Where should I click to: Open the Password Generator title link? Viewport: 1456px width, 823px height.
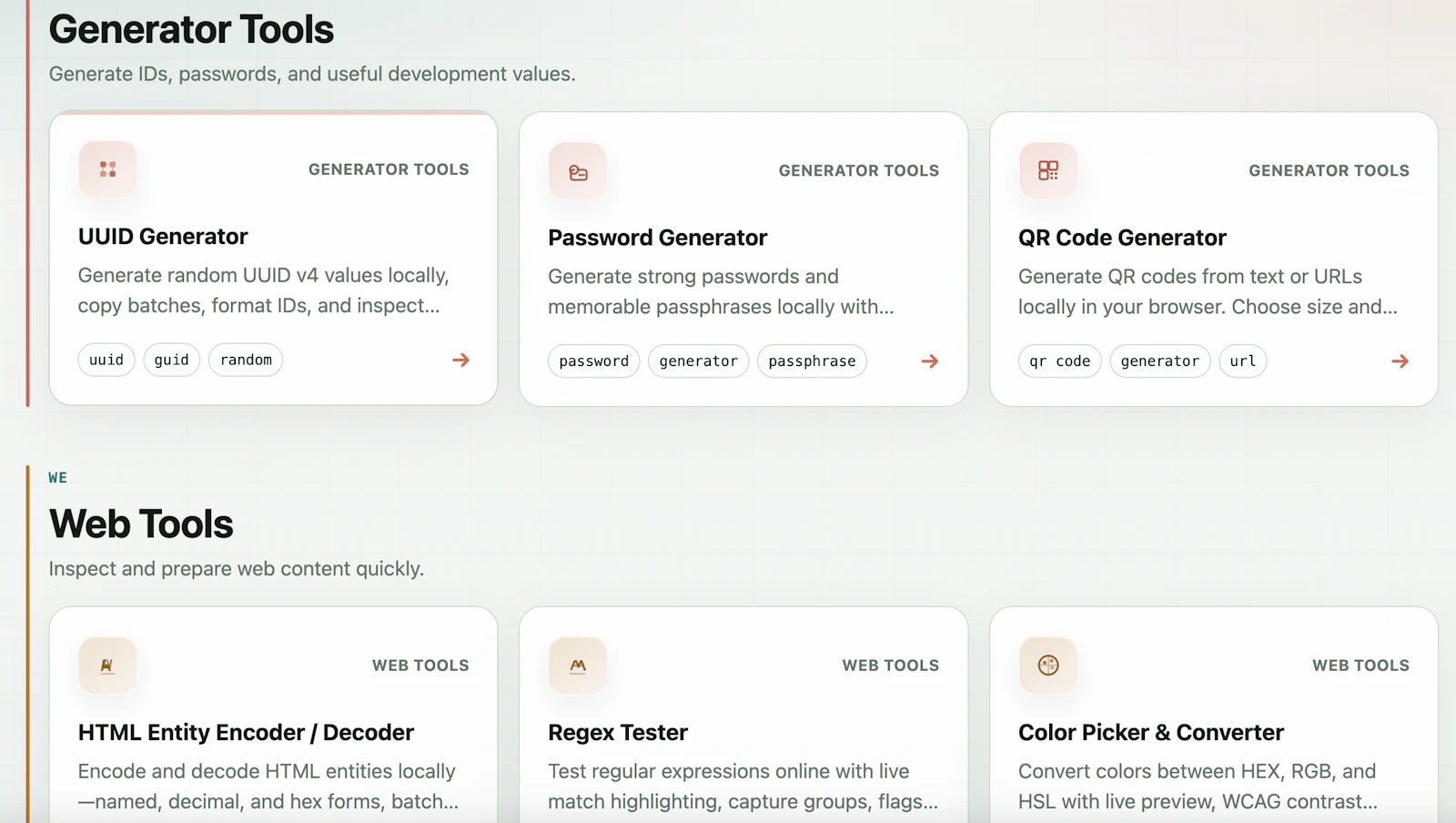[658, 238]
